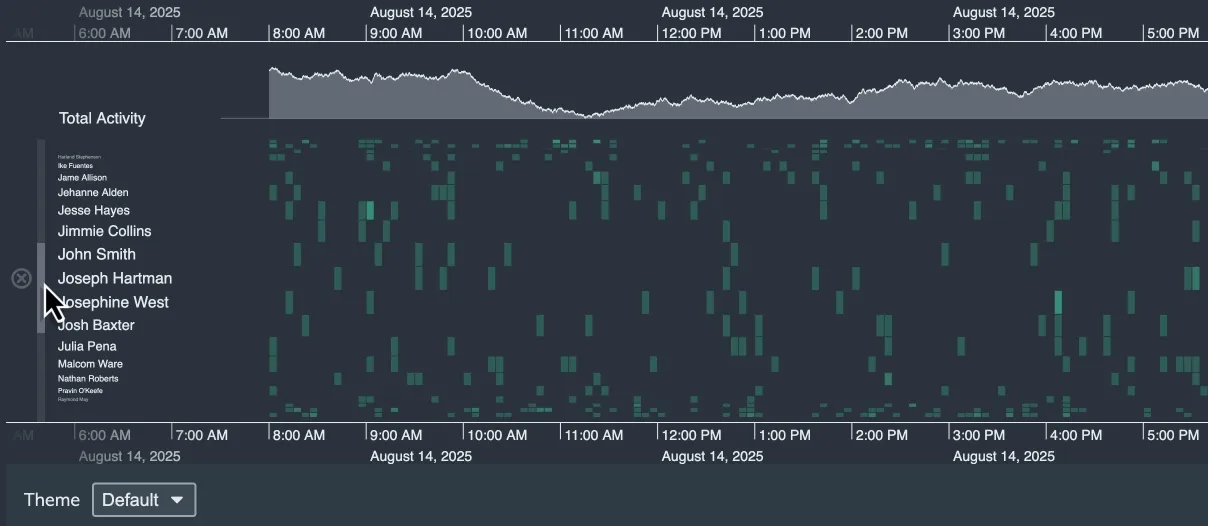Click 3:00 PM on the bottom time axis

(x=978, y=435)
